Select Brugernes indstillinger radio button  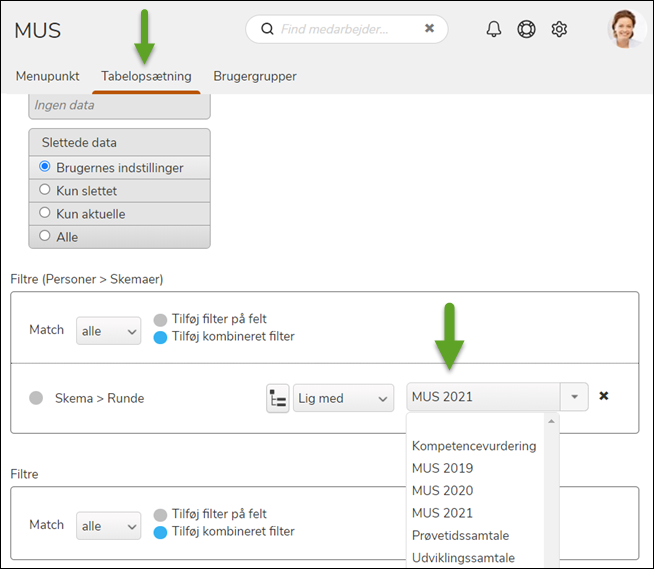(x=45, y=167)
